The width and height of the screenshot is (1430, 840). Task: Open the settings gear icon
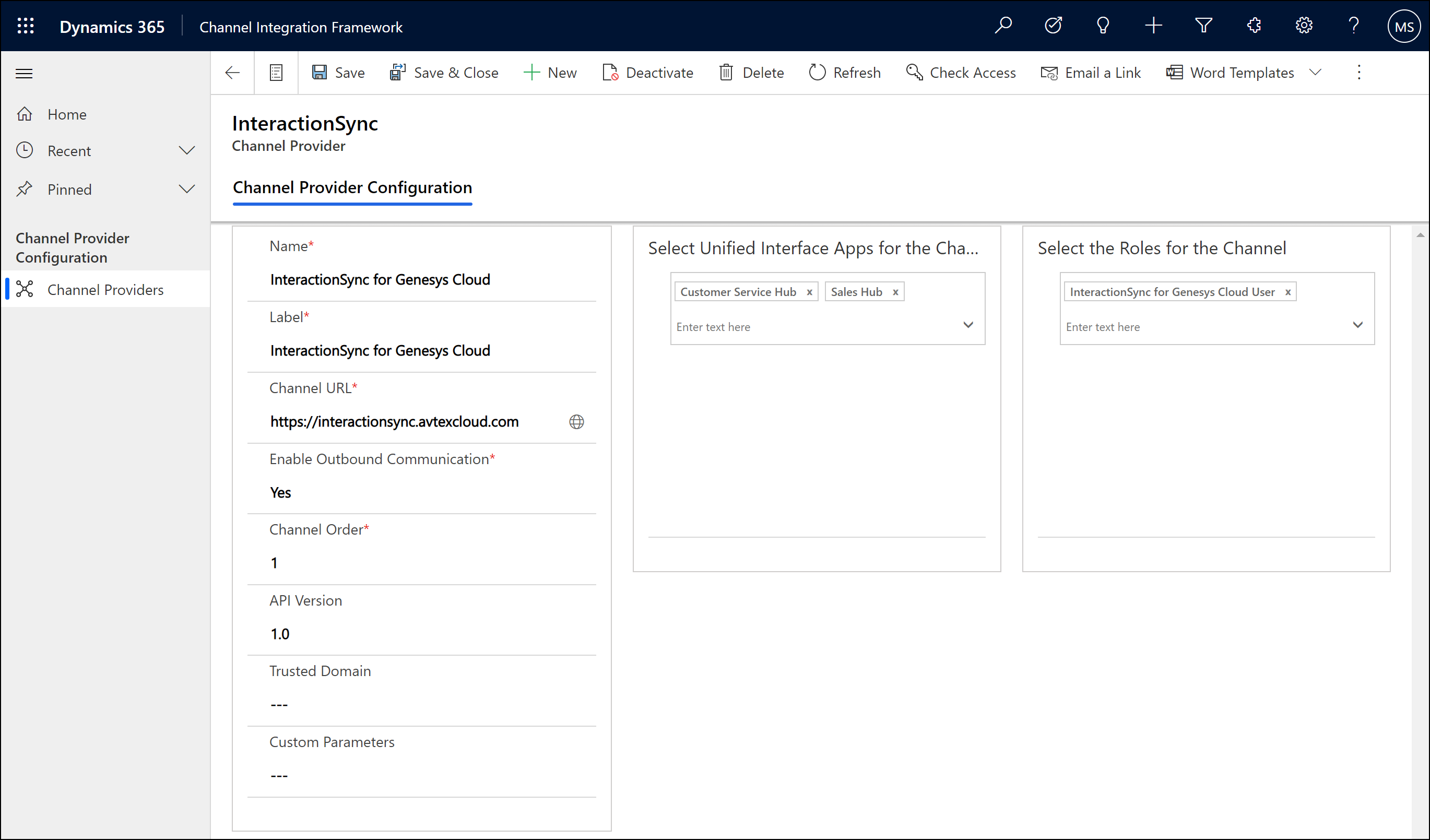point(1304,26)
